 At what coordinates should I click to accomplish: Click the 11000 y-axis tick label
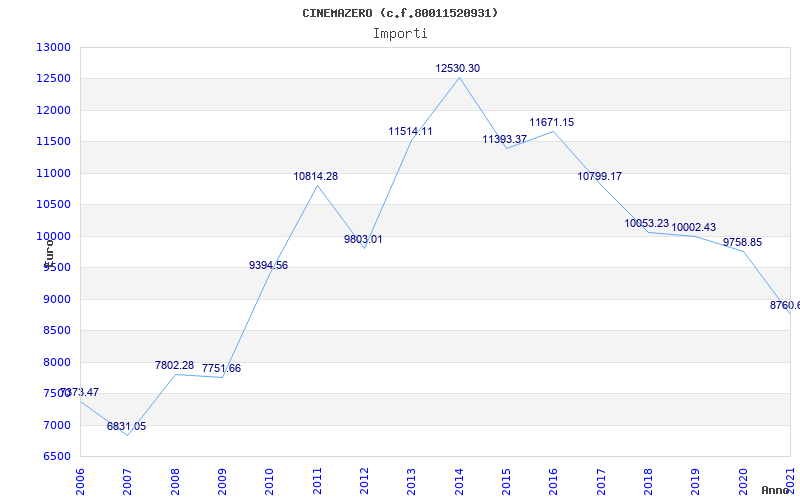coord(53,173)
